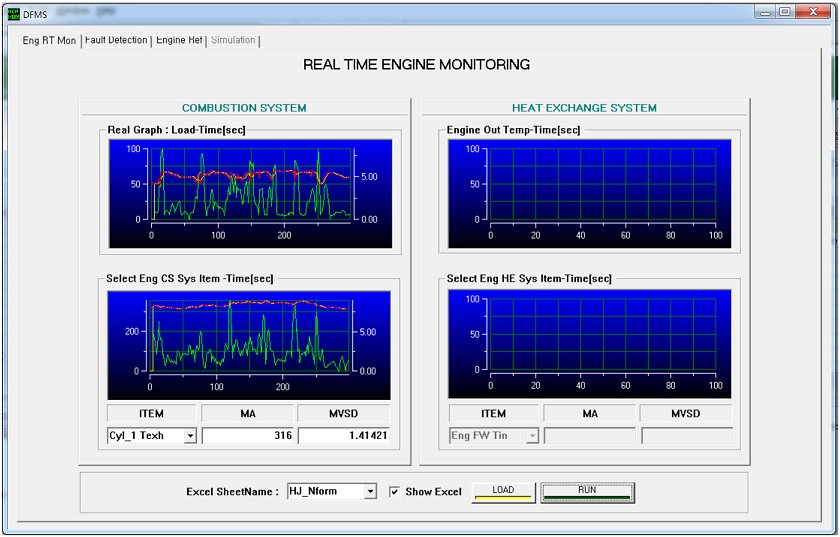The image size is (840, 537).
Task: Open the Fault Detection tab
Action: [116, 40]
